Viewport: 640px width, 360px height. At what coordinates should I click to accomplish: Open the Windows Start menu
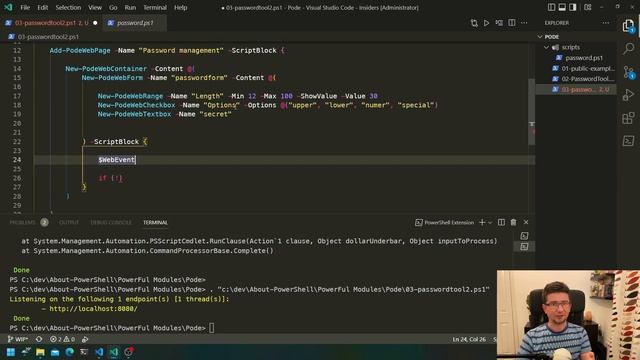[x=11, y=352]
